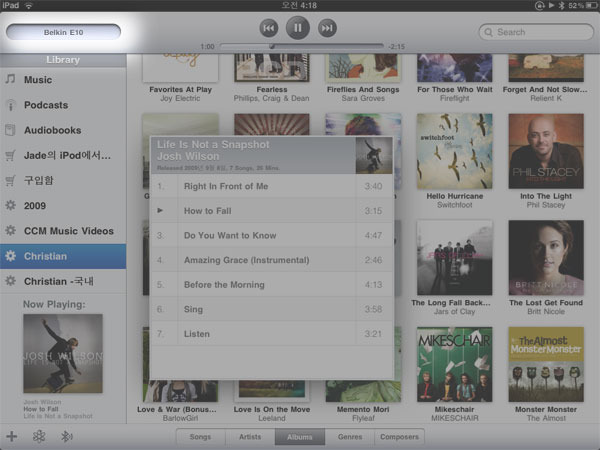This screenshot has height=450, width=600.
Task: Open Fireflies And Songs album cover
Action: (363, 67)
